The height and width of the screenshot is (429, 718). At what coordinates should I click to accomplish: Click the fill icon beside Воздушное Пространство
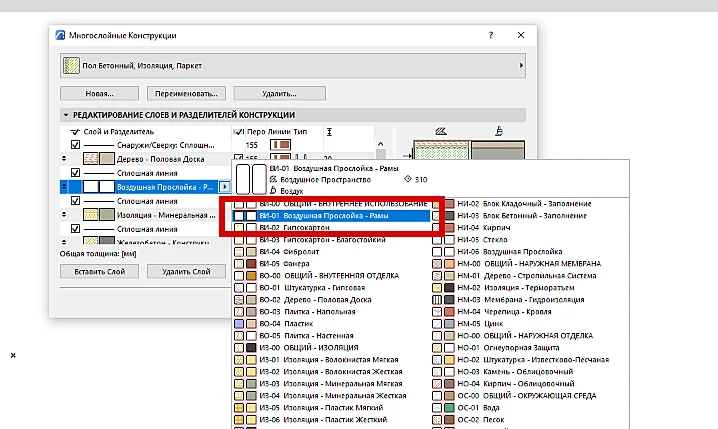point(273,179)
